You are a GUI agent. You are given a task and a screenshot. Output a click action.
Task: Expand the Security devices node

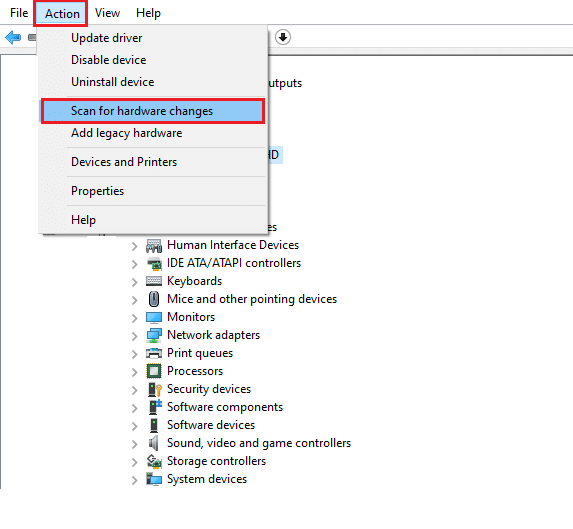coord(134,390)
